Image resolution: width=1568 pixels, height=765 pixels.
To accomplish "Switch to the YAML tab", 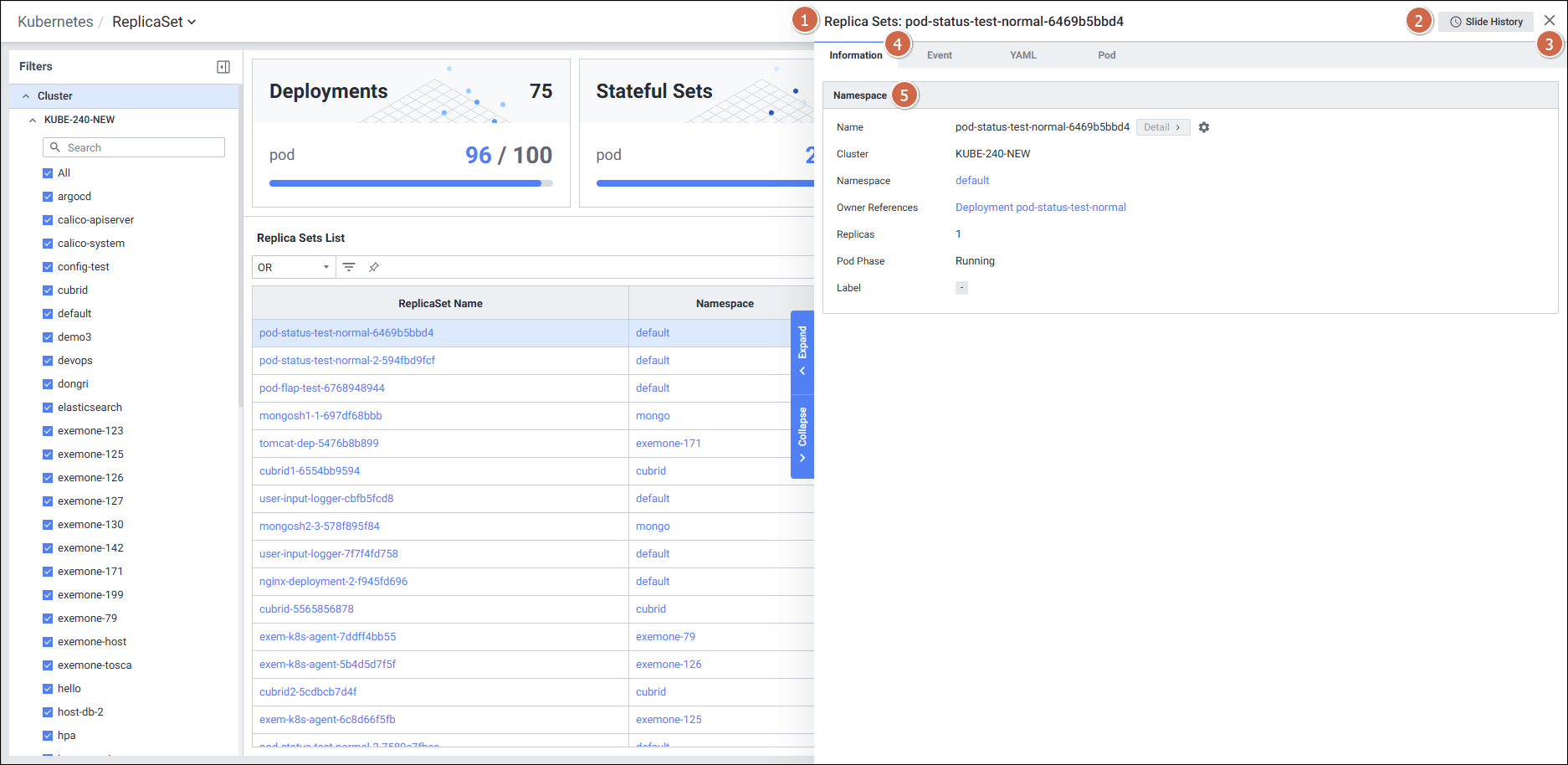I will coord(1022,55).
